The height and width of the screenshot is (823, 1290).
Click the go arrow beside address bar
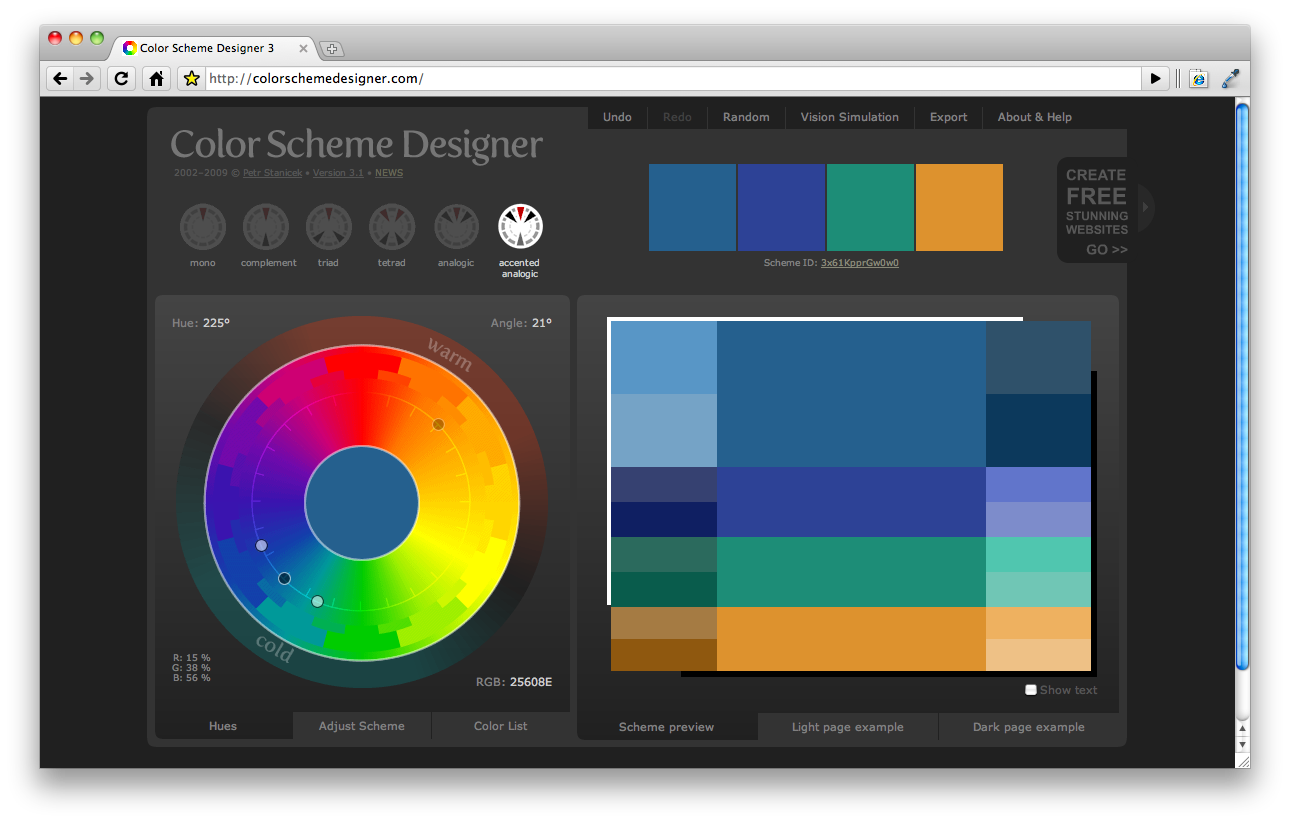(x=1156, y=78)
